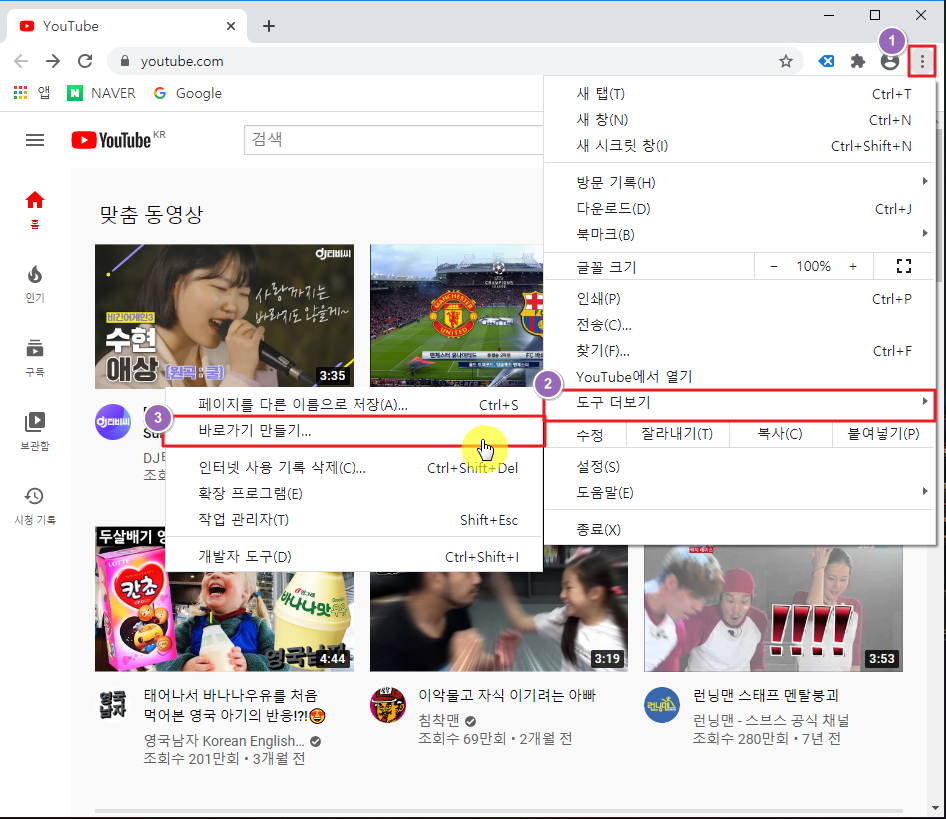Image resolution: width=946 pixels, height=819 pixels.
Task: Select 페이지를 다른 이름으로 저장(A)...
Action: coord(354,404)
